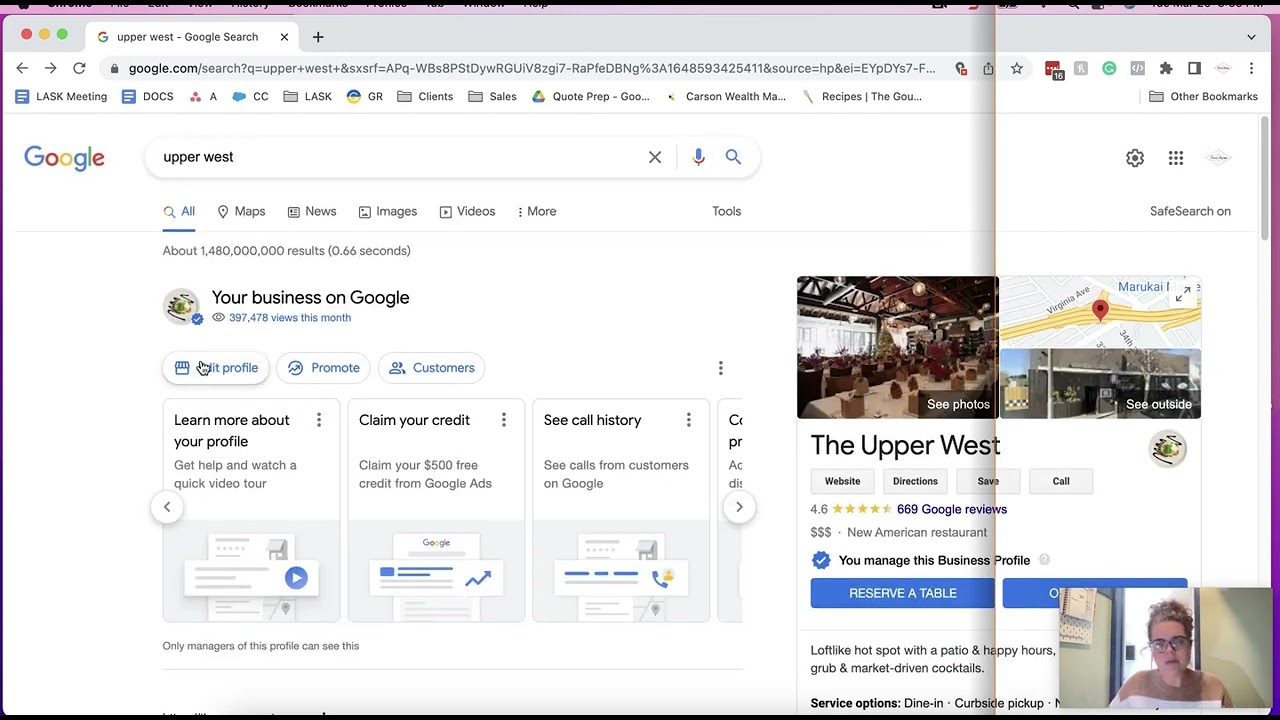
Task: Open the tab search dropdown arrow
Action: click(1251, 37)
